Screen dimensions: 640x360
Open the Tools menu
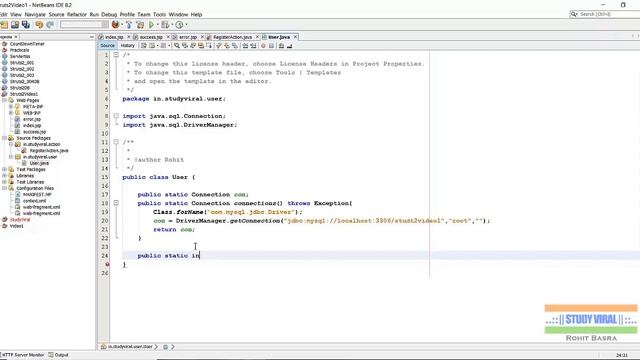(x=159, y=14)
